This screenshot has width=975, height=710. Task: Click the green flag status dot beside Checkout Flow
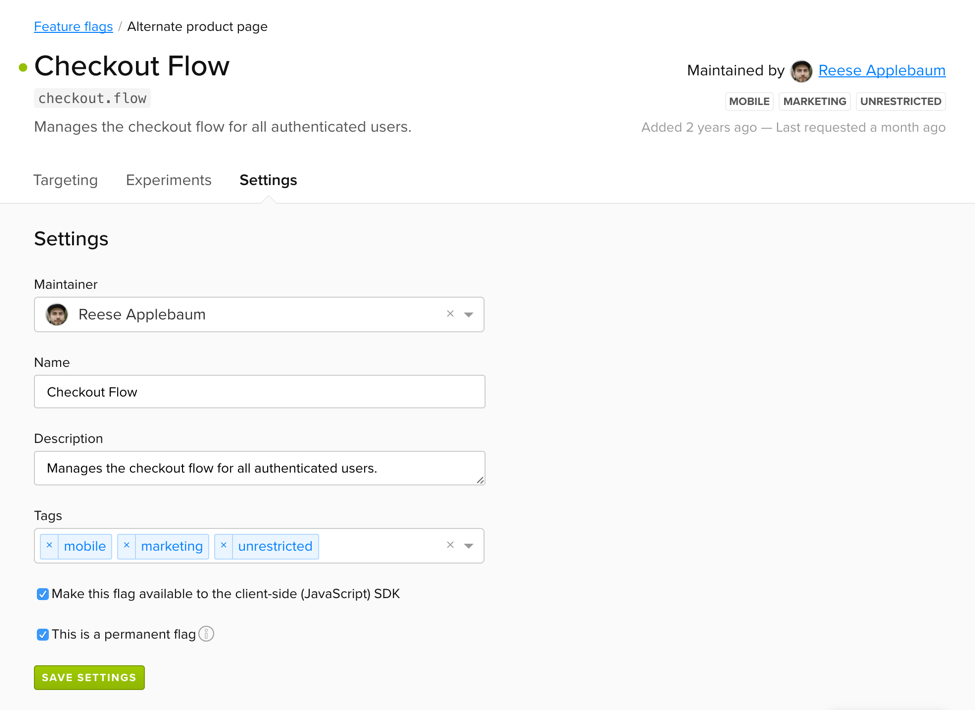tap(21, 66)
